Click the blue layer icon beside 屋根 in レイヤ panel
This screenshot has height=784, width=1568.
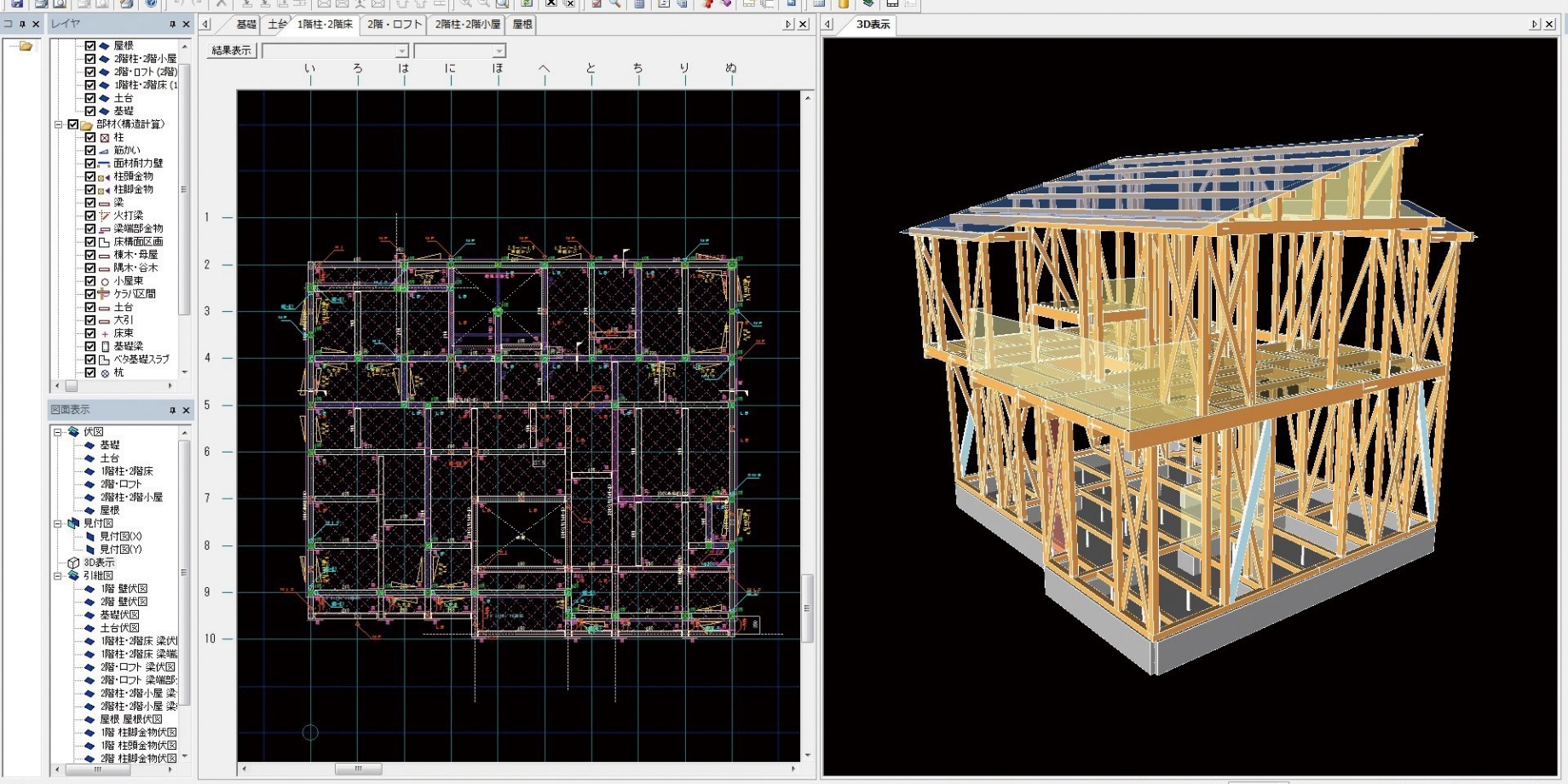(x=105, y=46)
